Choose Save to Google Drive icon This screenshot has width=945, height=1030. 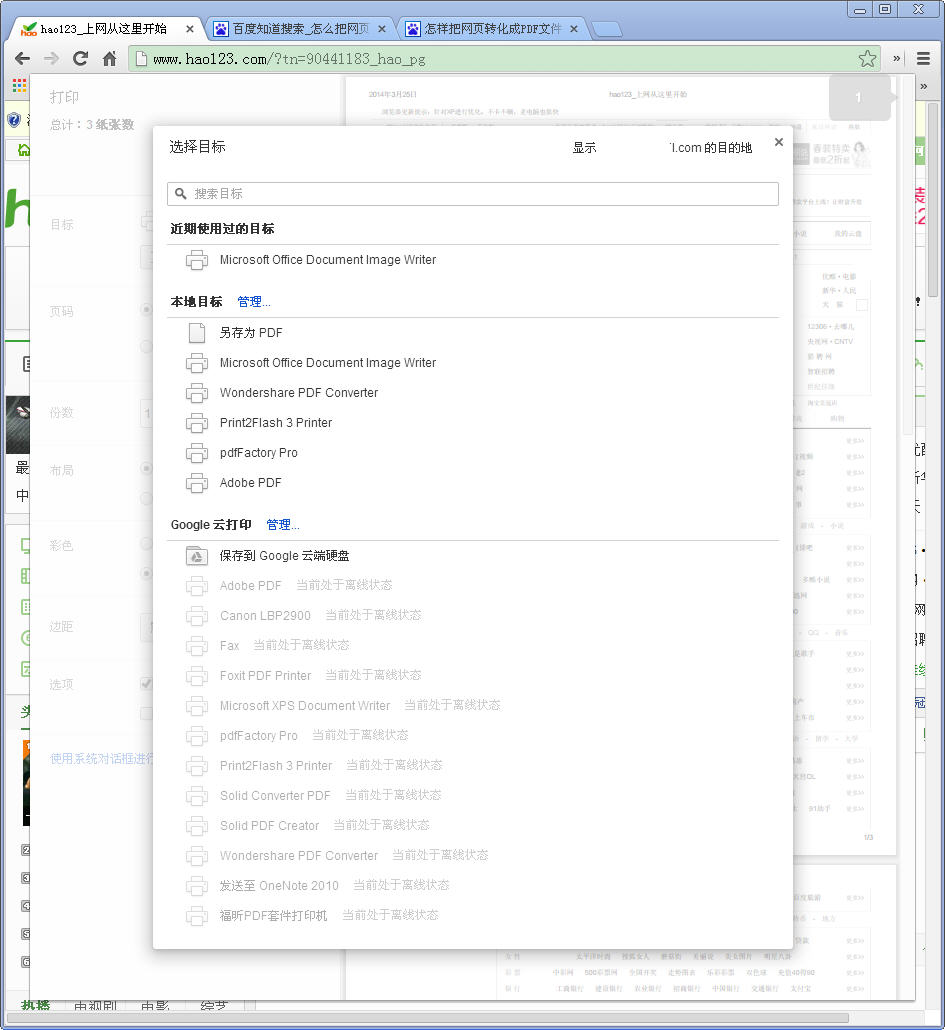pyautogui.click(x=197, y=556)
